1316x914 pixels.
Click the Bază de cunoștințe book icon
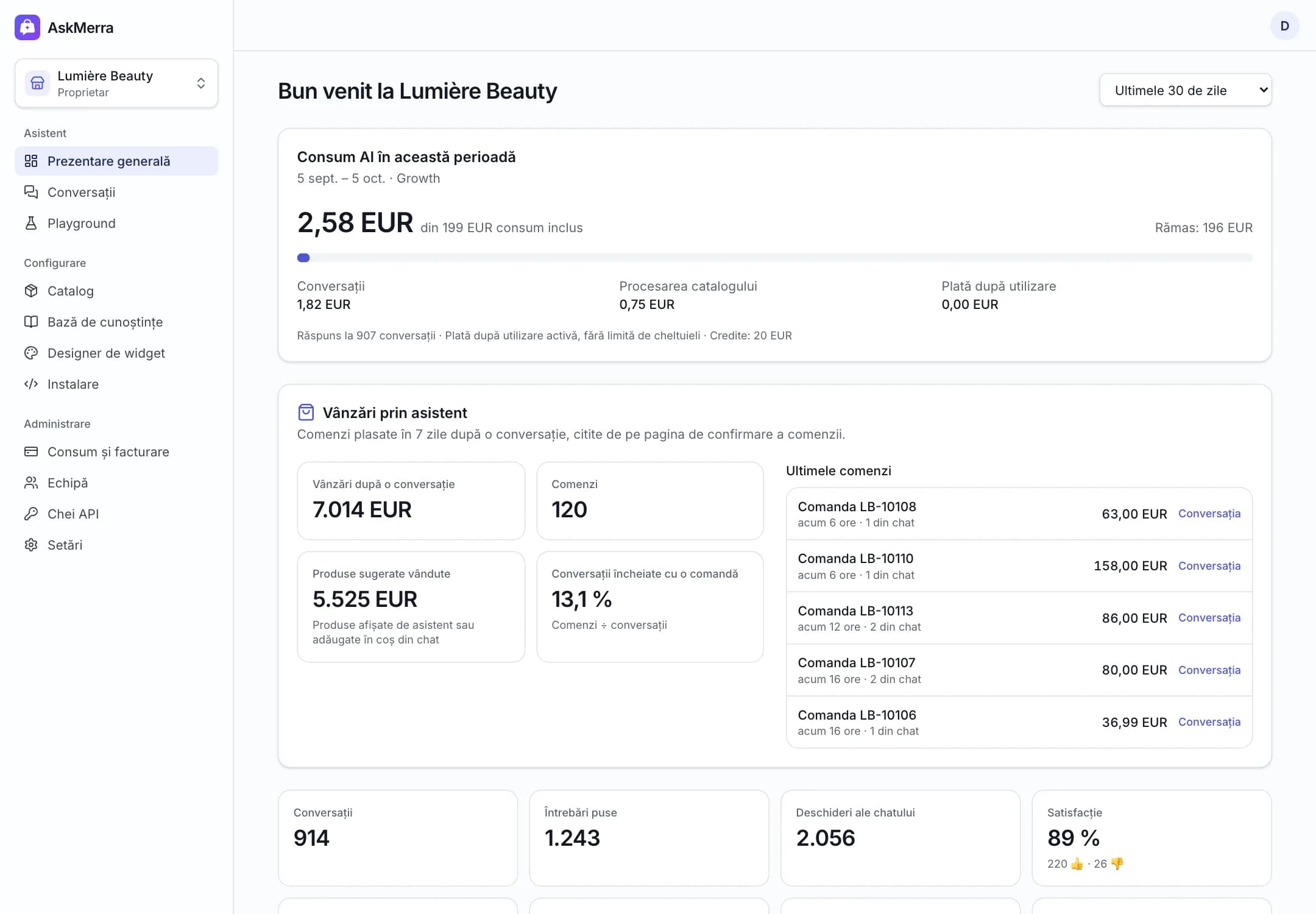(31, 322)
